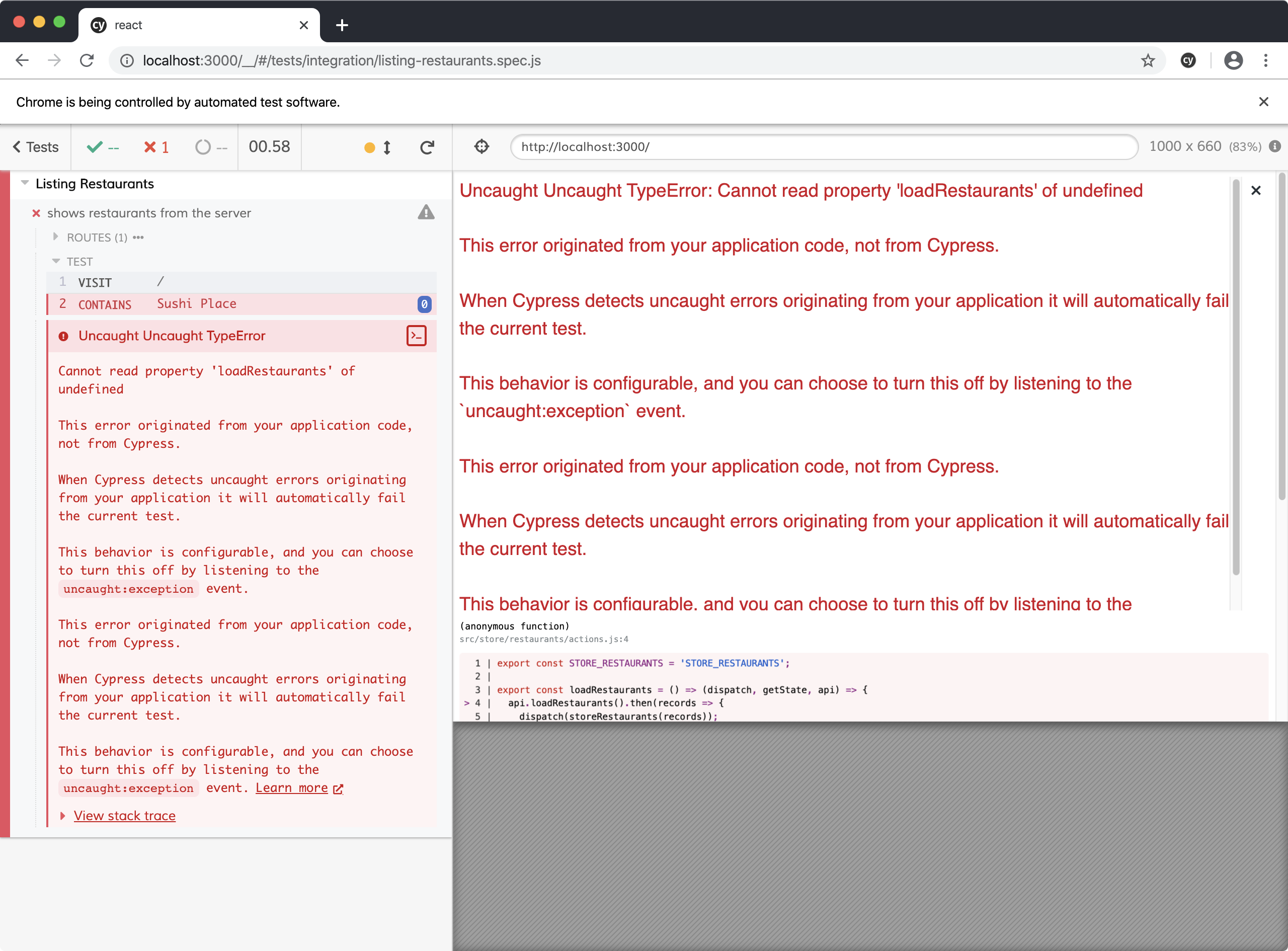The image size is (1288, 951).
Task: Click the browser address bar URL
Action: (342, 60)
